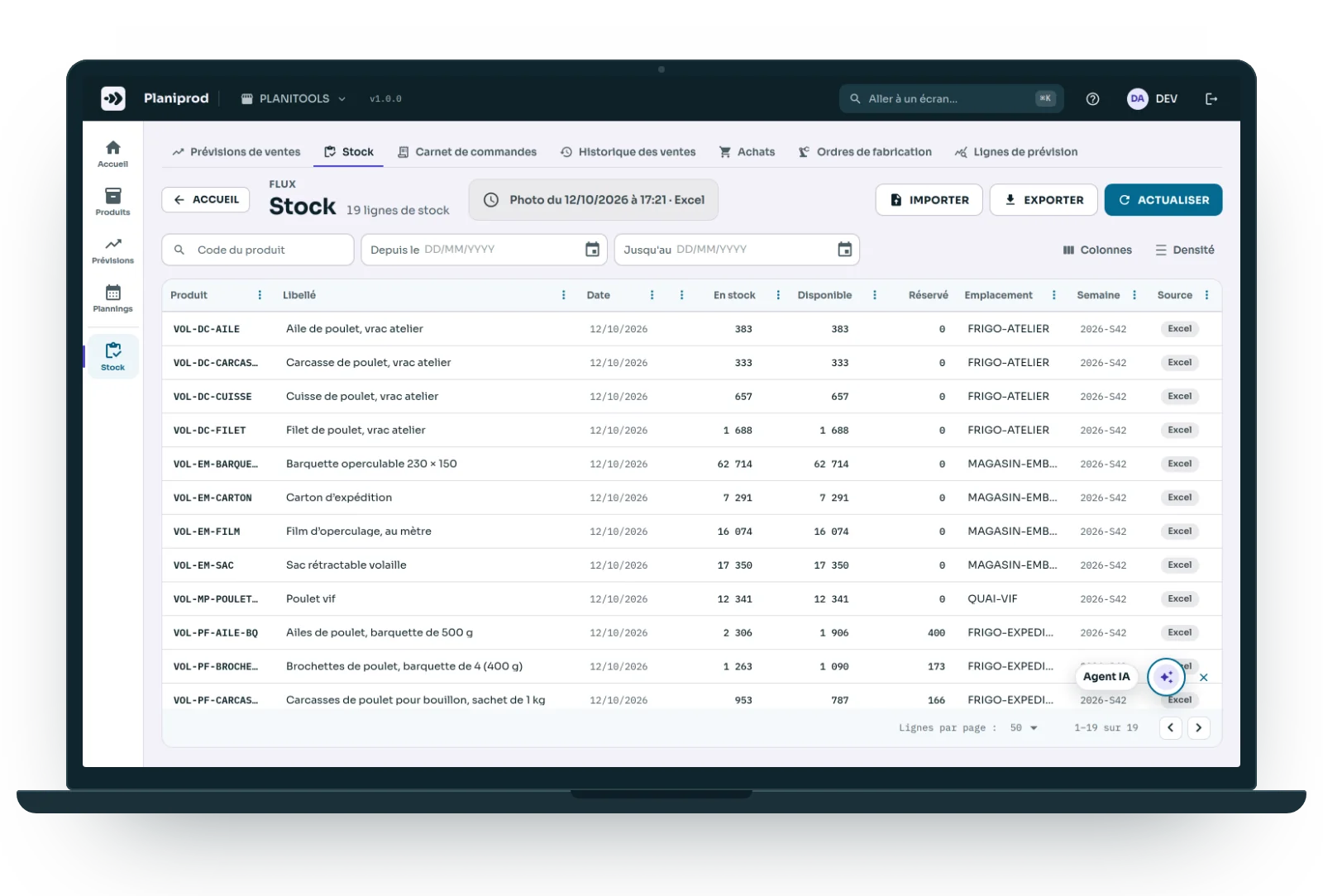
Task: Open the Depuis le calendar picker icon
Action: pyautogui.click(x=592, y=250)
